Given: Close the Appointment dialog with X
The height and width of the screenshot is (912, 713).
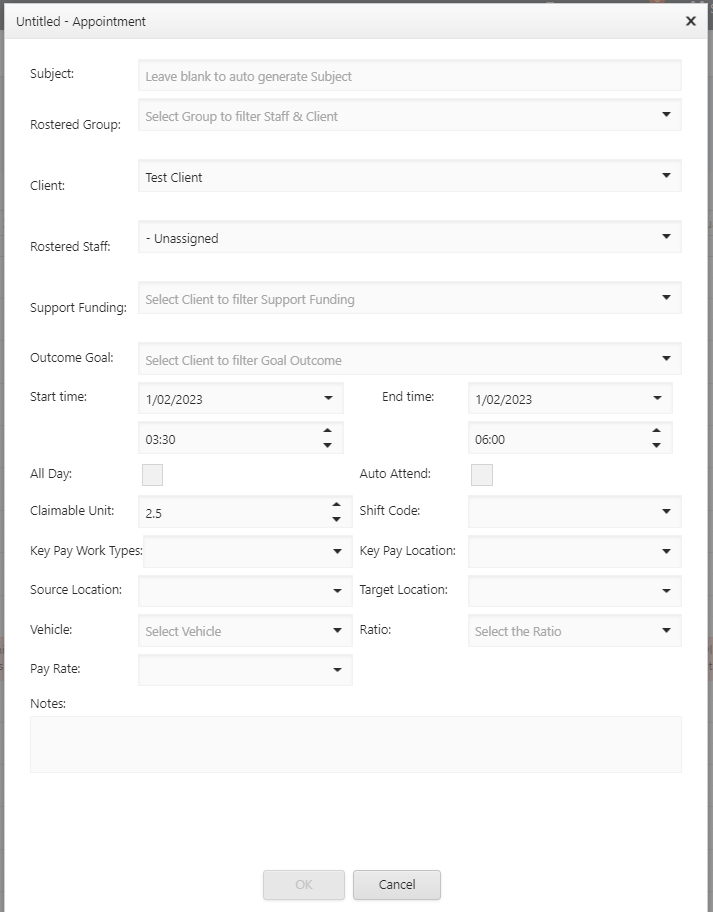Looking at the screenshot, I should tap(690, 21).
